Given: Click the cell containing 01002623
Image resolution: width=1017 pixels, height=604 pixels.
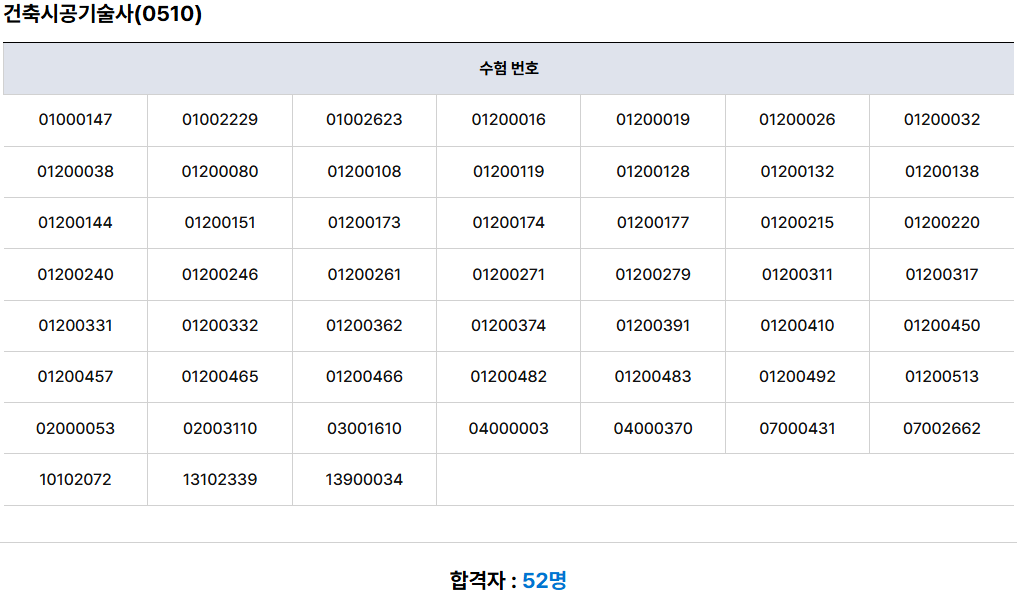Looking at the screenshot, I should point(364,120).
